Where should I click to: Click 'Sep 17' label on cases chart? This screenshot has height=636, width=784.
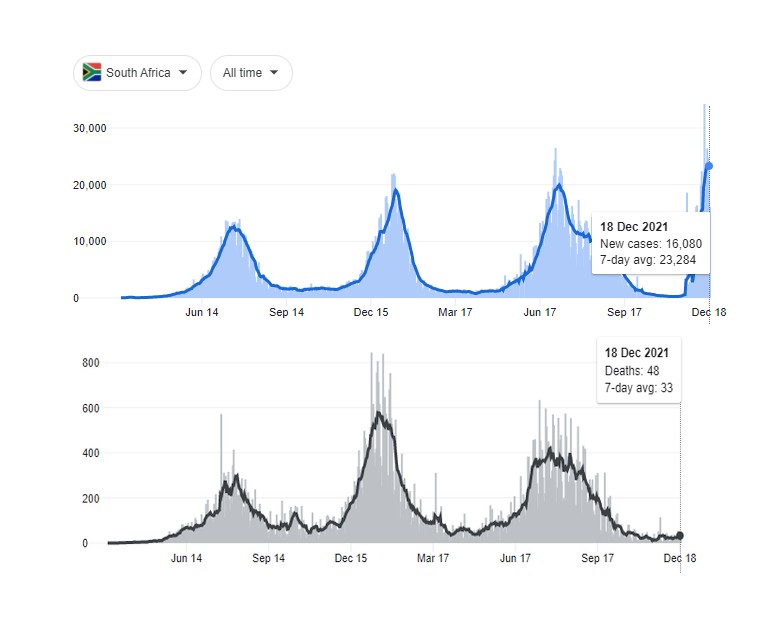(624, 312)
